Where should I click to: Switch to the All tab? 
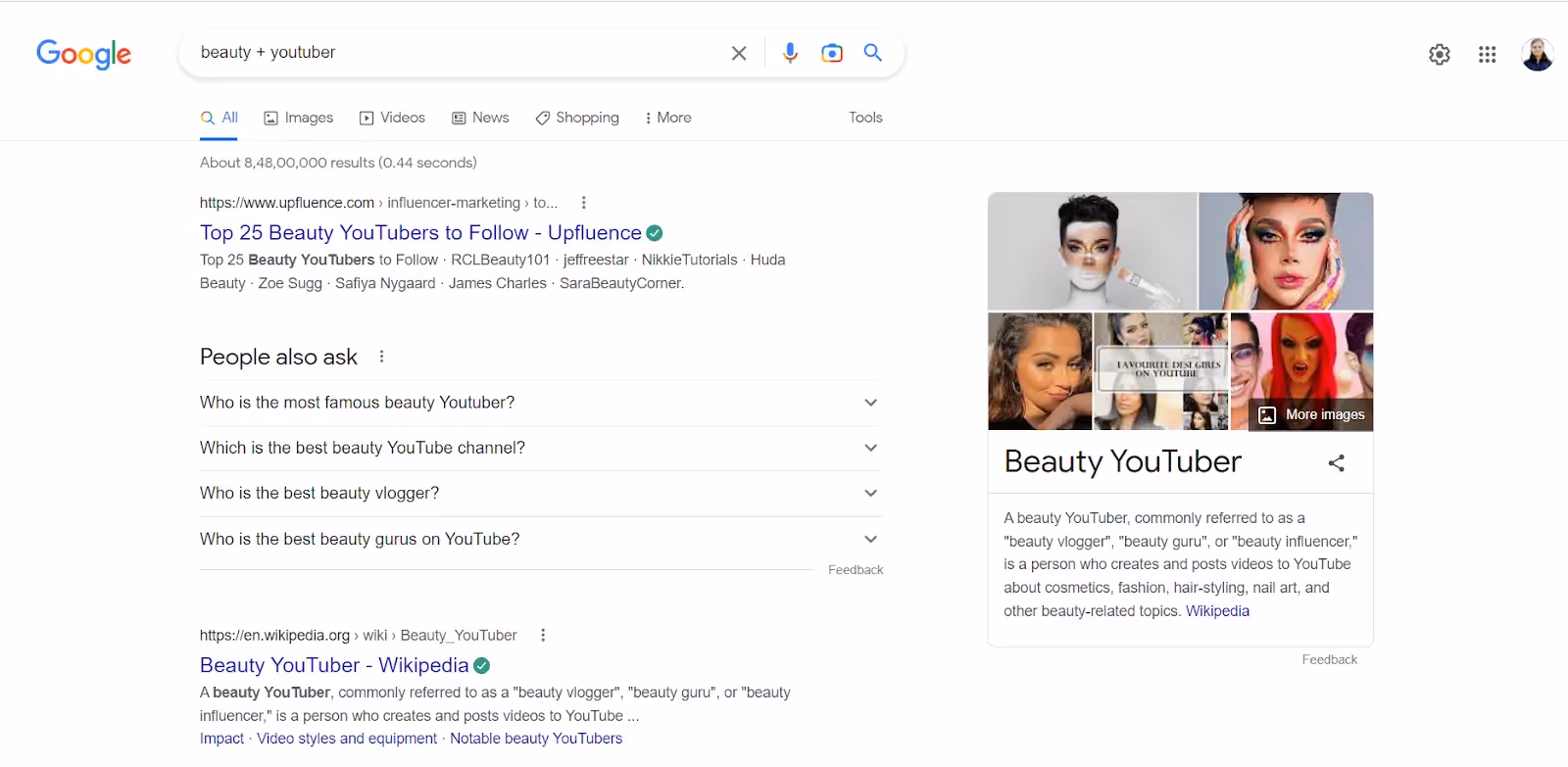point(220,118)
